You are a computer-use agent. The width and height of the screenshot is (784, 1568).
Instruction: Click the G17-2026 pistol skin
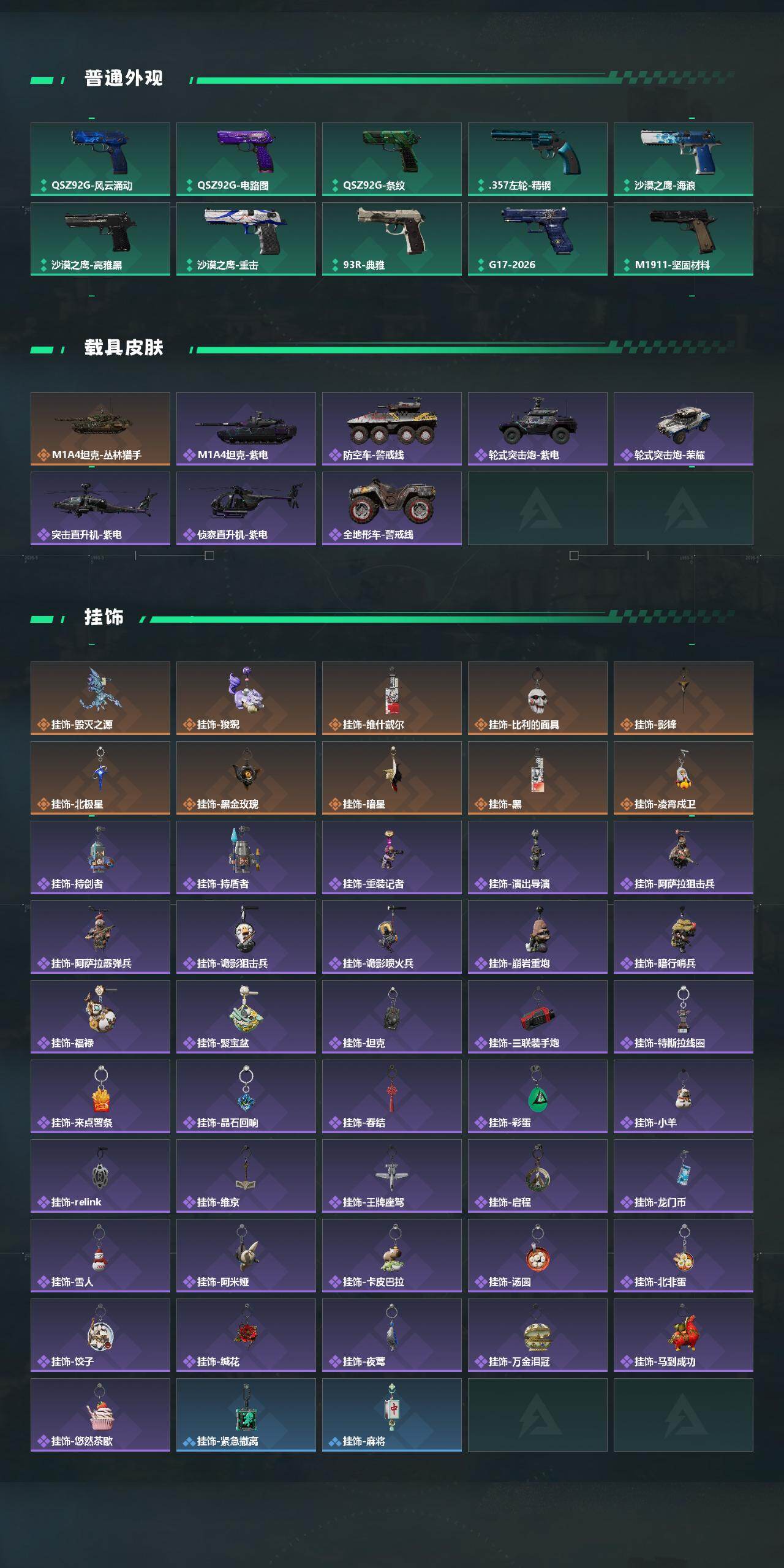tap(538, 239)
